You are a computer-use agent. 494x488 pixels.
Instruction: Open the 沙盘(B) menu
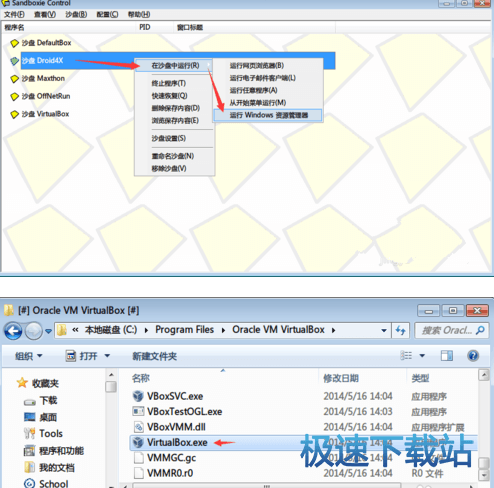76,15
